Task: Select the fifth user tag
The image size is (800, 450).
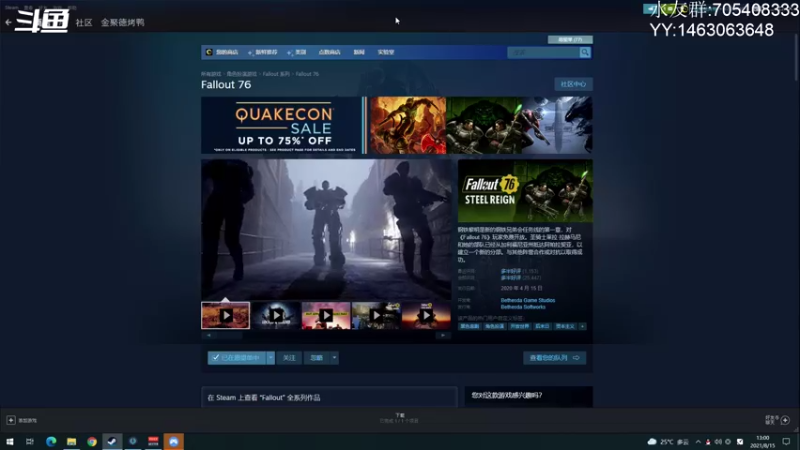Action: tap(565, 327)
